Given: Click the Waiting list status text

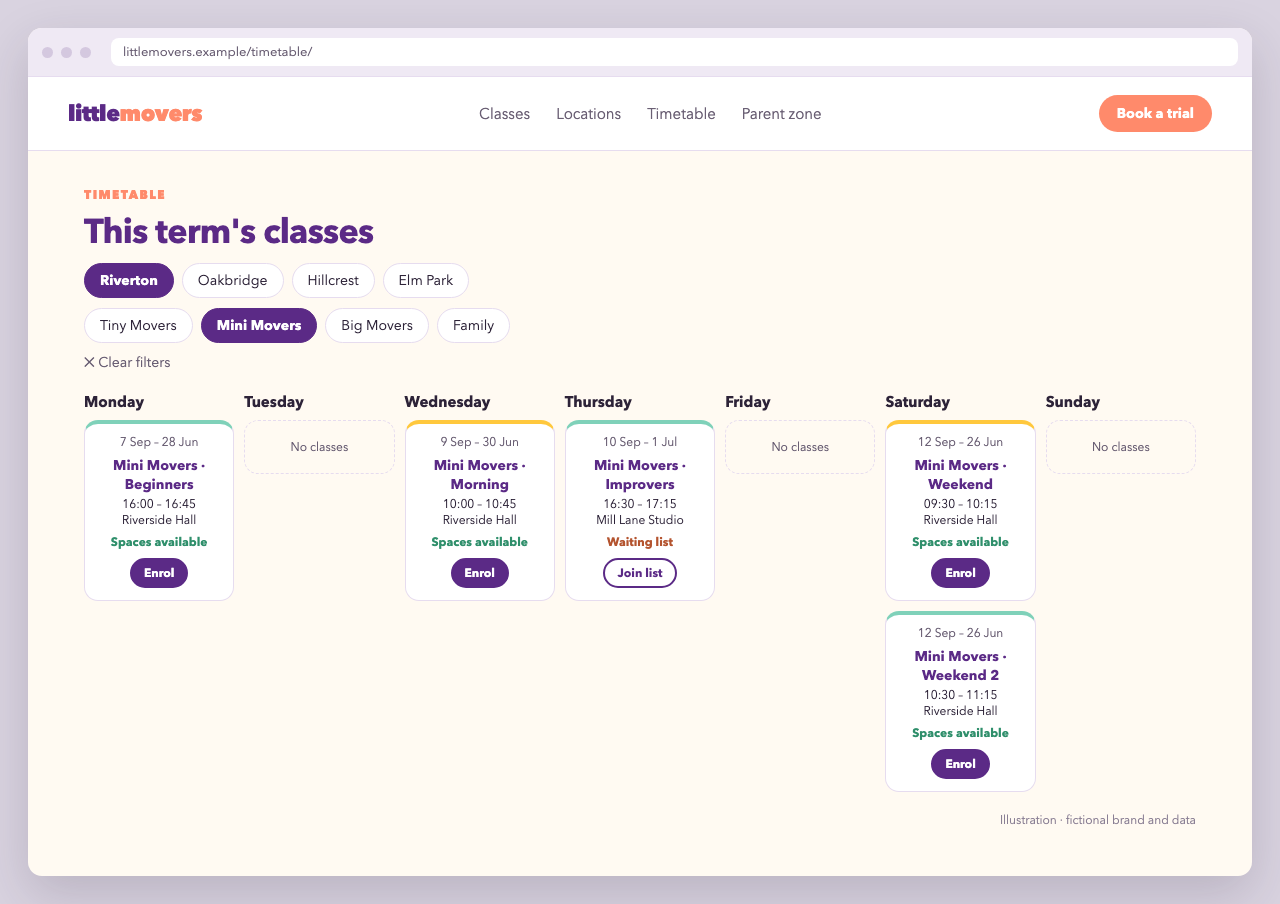Looking at the screenshot, I should coord(640,542).
